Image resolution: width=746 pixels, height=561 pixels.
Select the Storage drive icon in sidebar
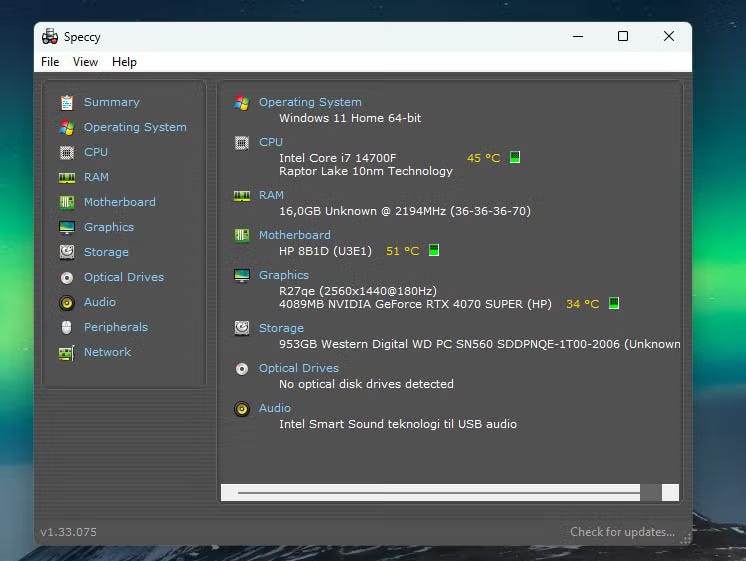(67, 252)
